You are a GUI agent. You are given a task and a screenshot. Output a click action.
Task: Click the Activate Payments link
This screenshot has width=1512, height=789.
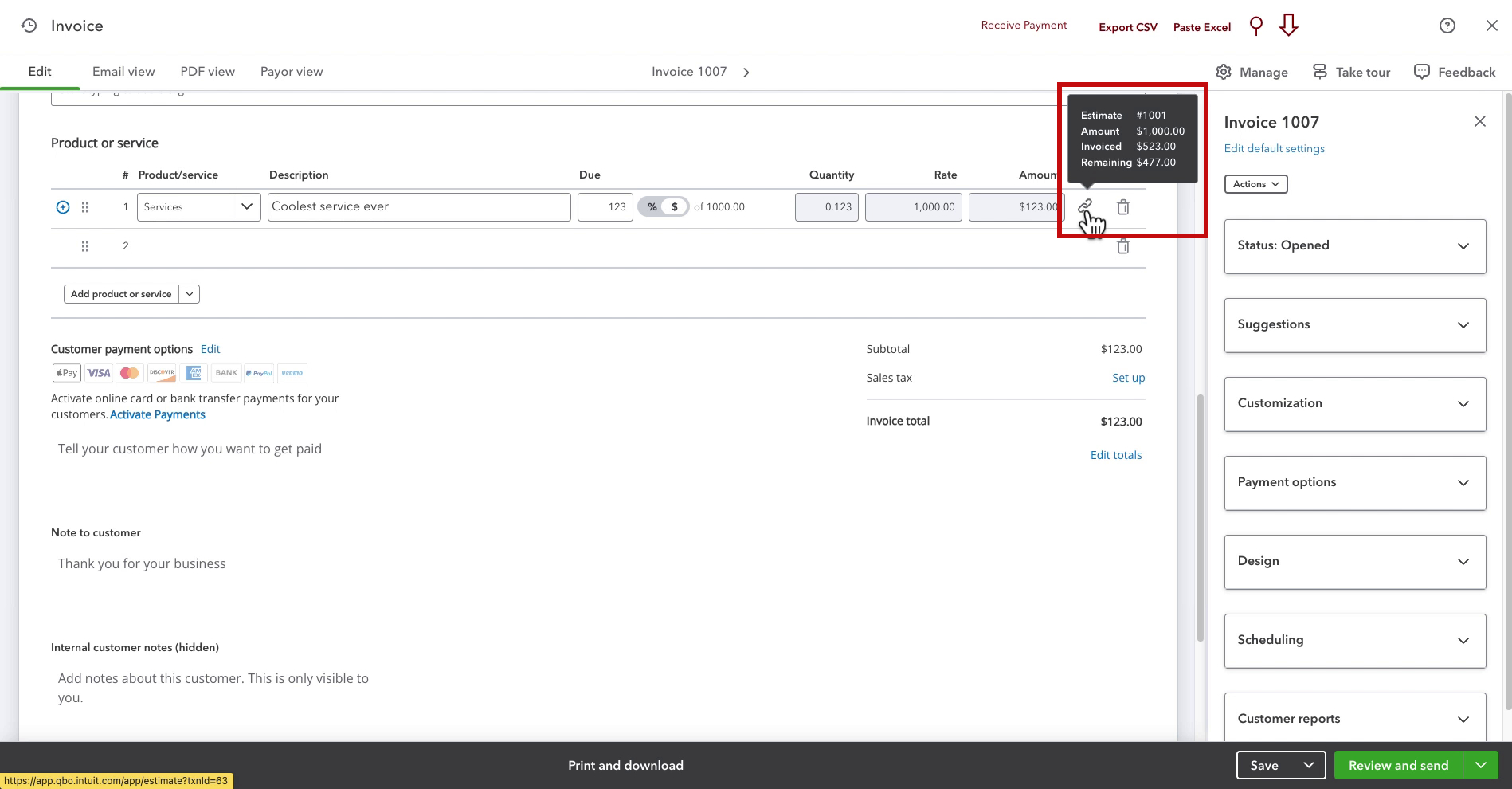tap(158, 414)
